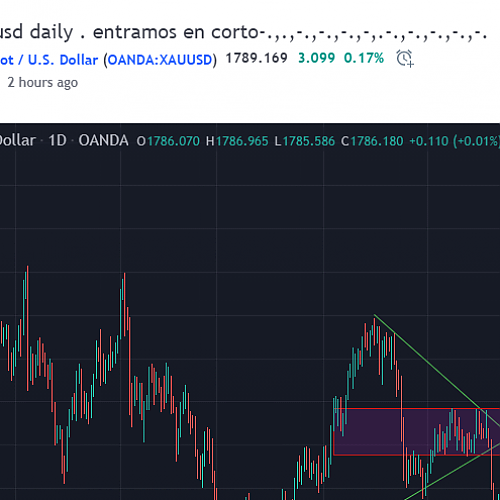
Task: Click the close value C1786.180
Action: click(372, 141)
